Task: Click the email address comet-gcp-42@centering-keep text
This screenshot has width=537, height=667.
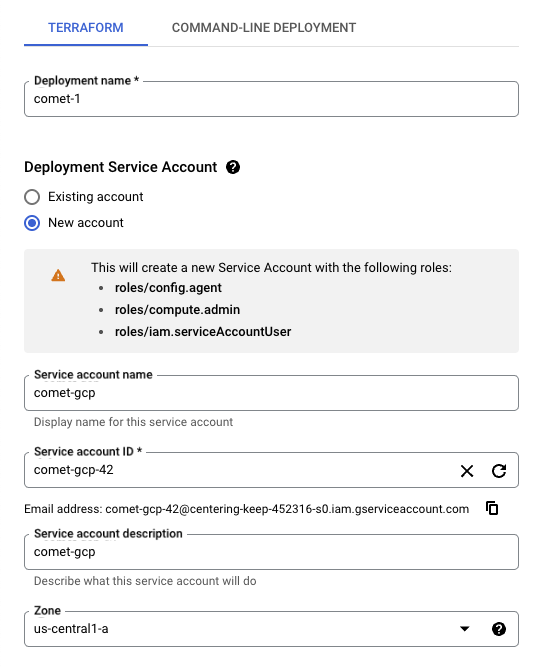Action: pyautogui.click(x=287, y=509)
